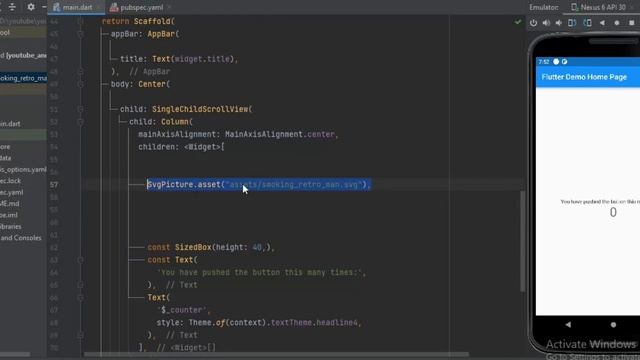Tap the phone's home navigation button
Image resolution: width=640 pixels, height=360 pixels.
coord(613,324)
